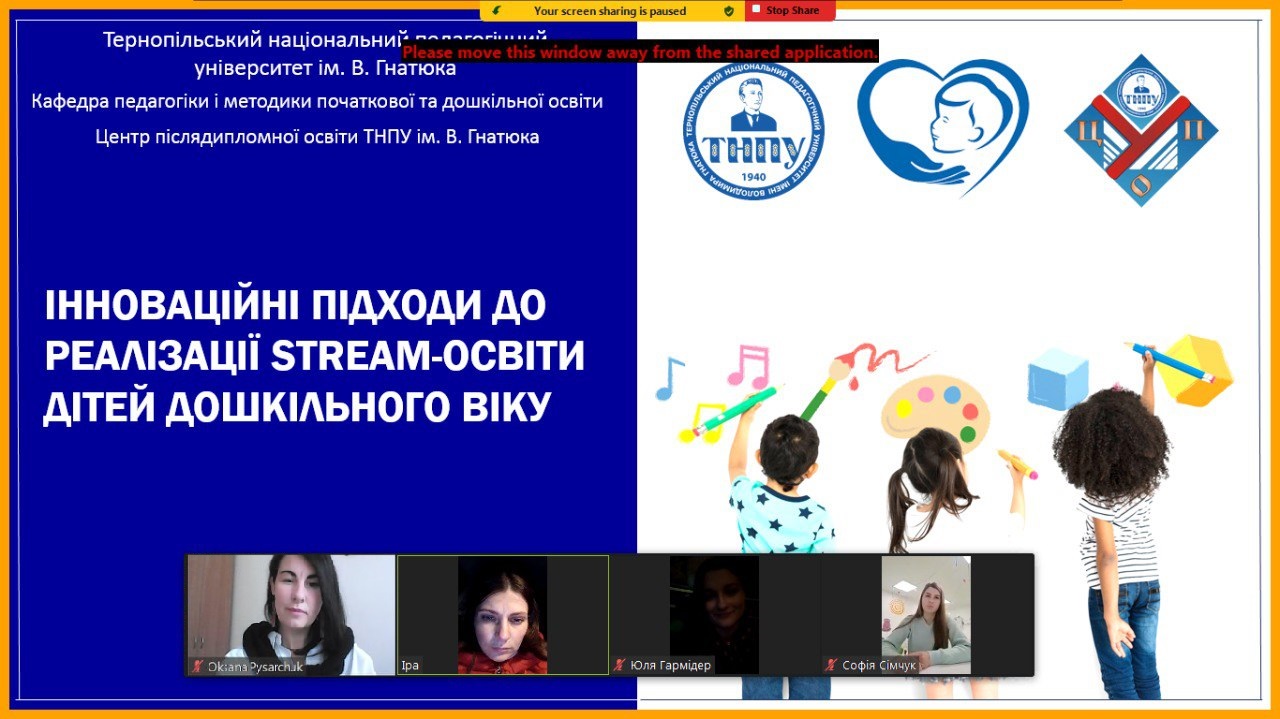The image size is (1280, 719).
Task: Select Юля Гармідер's video thumbnail
Action: point(715,615)
